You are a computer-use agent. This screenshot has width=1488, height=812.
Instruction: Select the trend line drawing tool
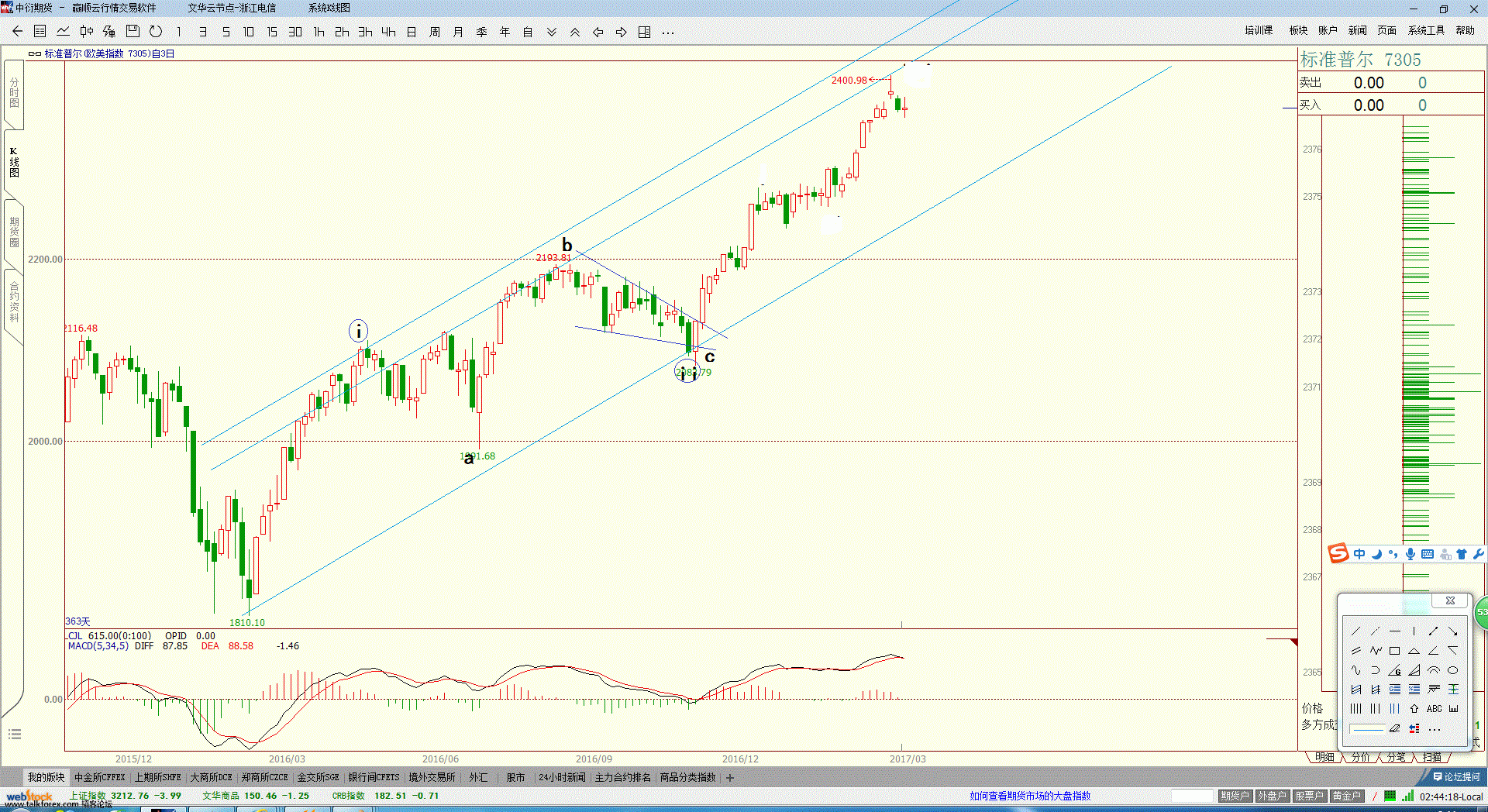(x=1355, y=631)
